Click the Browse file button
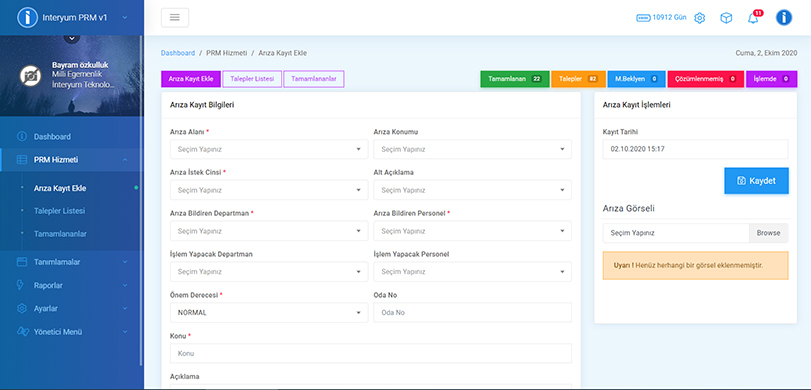This screenshot has width=811, height=390. (768, 233)
